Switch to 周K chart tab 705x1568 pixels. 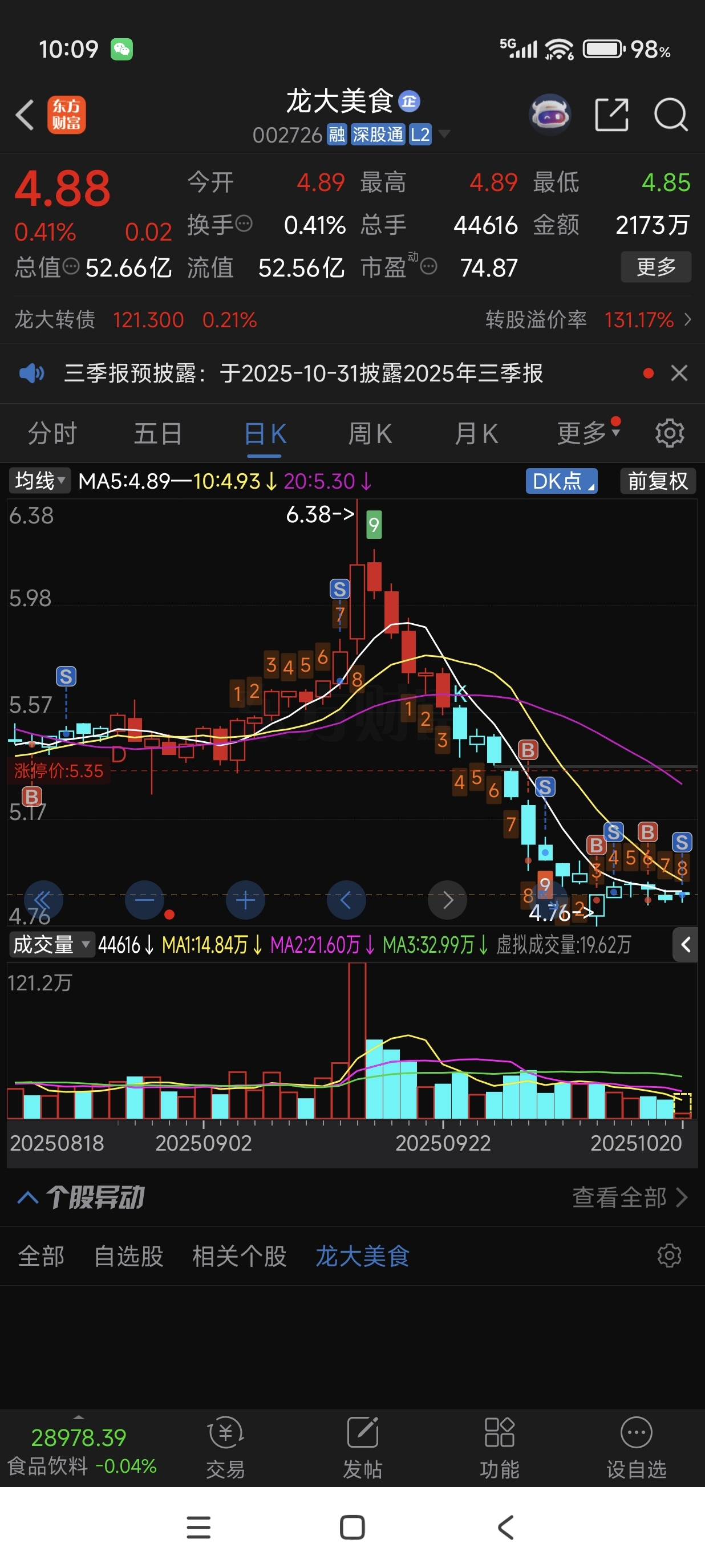370,434
